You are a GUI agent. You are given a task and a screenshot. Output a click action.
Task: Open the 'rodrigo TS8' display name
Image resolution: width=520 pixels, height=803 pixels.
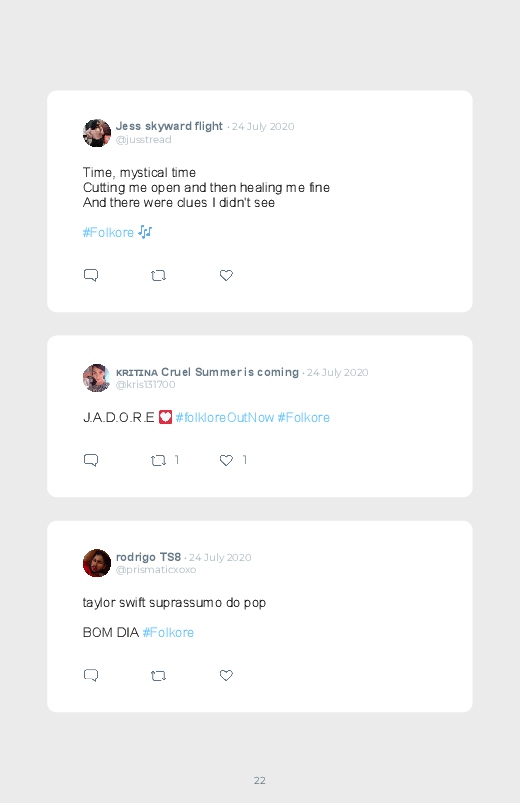click(149, 557)
